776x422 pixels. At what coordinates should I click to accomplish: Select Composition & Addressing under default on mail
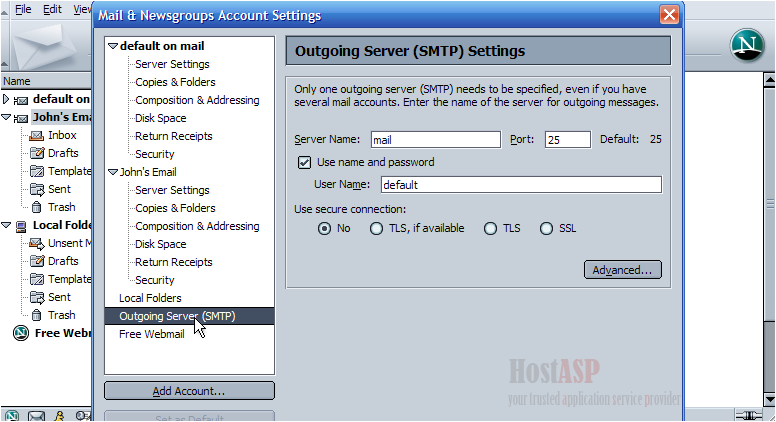click(197, 100)
